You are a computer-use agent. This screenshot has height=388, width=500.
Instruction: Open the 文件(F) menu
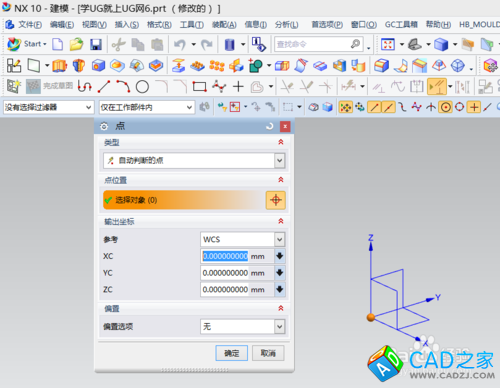click(29, 25)
